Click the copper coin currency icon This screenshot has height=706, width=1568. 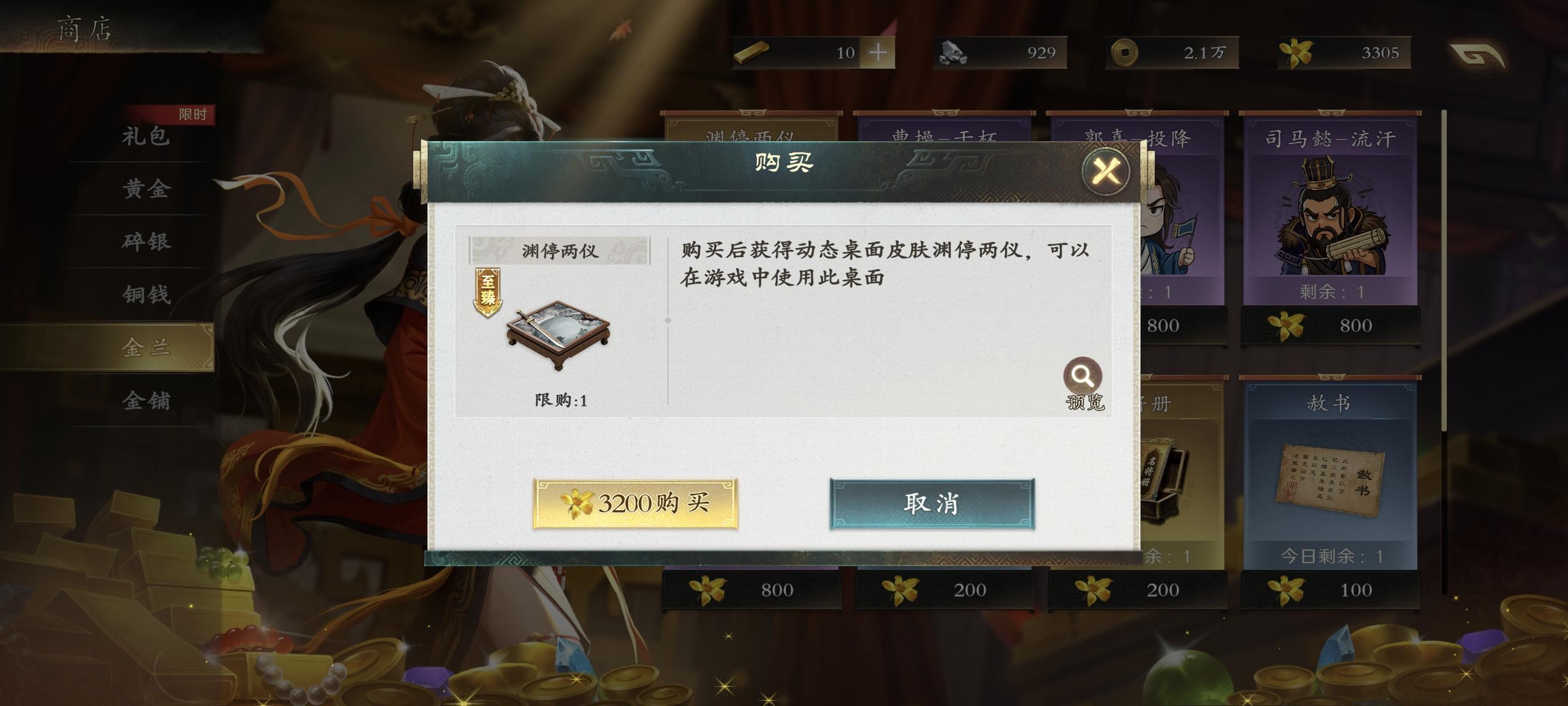pos(1124,53)
